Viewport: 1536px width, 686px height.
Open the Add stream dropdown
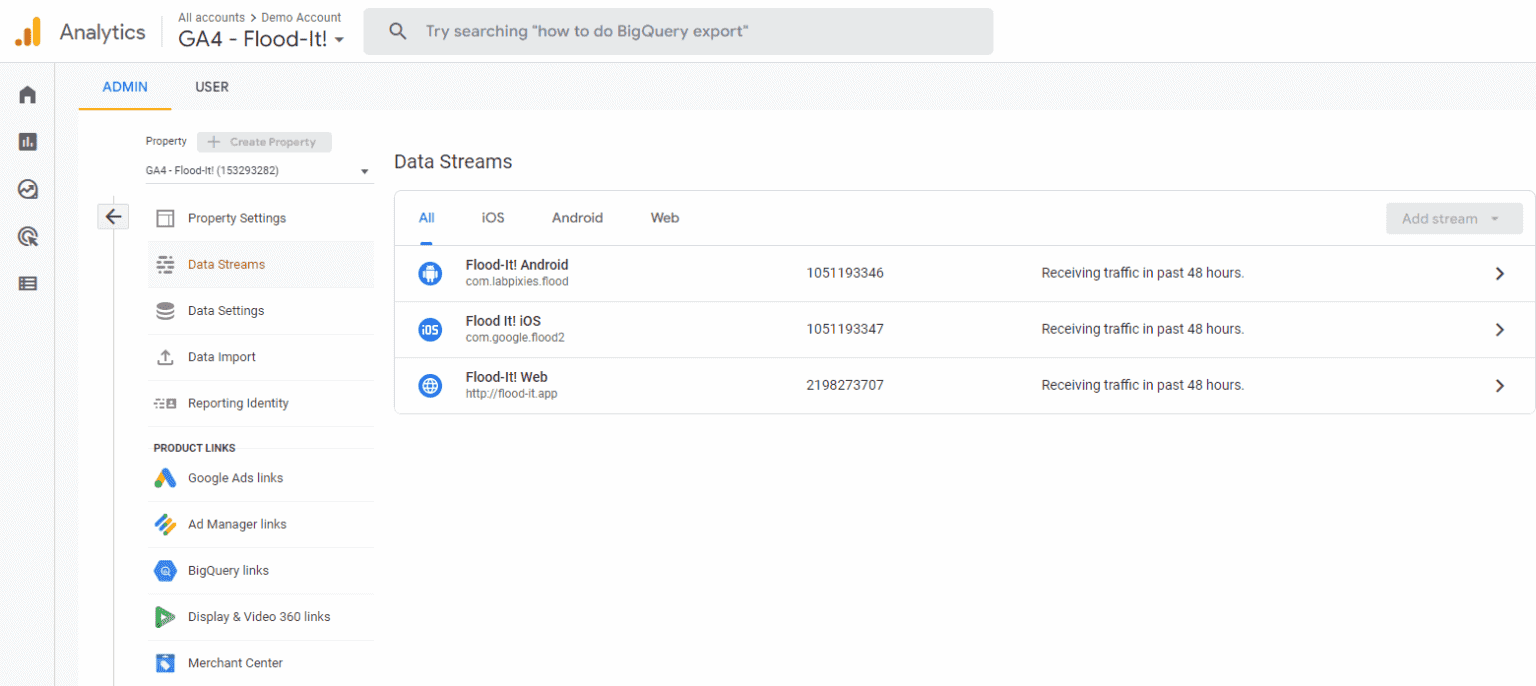[x=1453, y=219]
